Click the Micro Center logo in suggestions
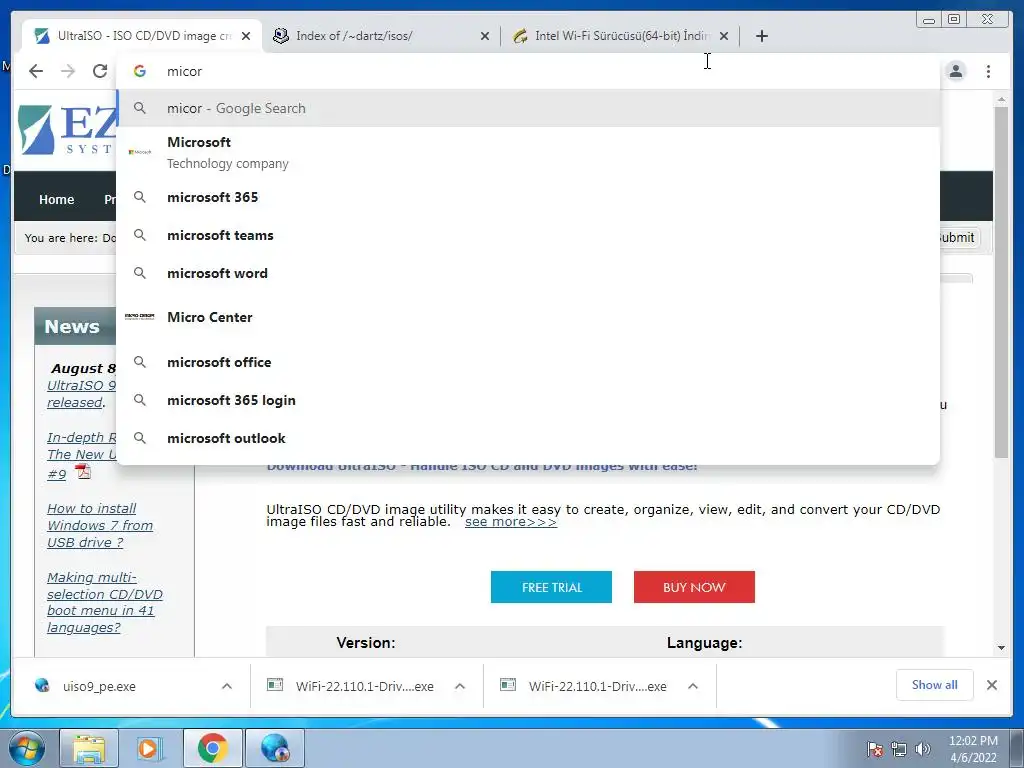This screenshot has height=768, width=1024. tap(140, 316)
